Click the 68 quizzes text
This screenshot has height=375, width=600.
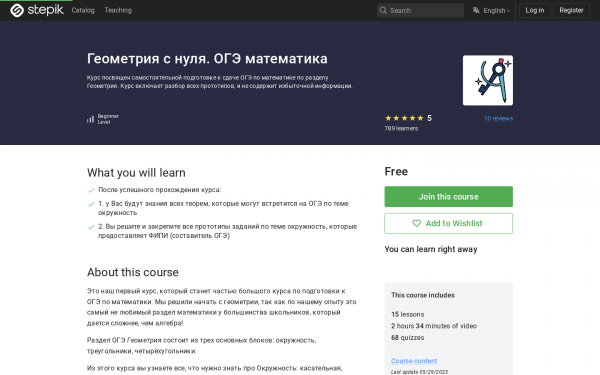(408, 338)
